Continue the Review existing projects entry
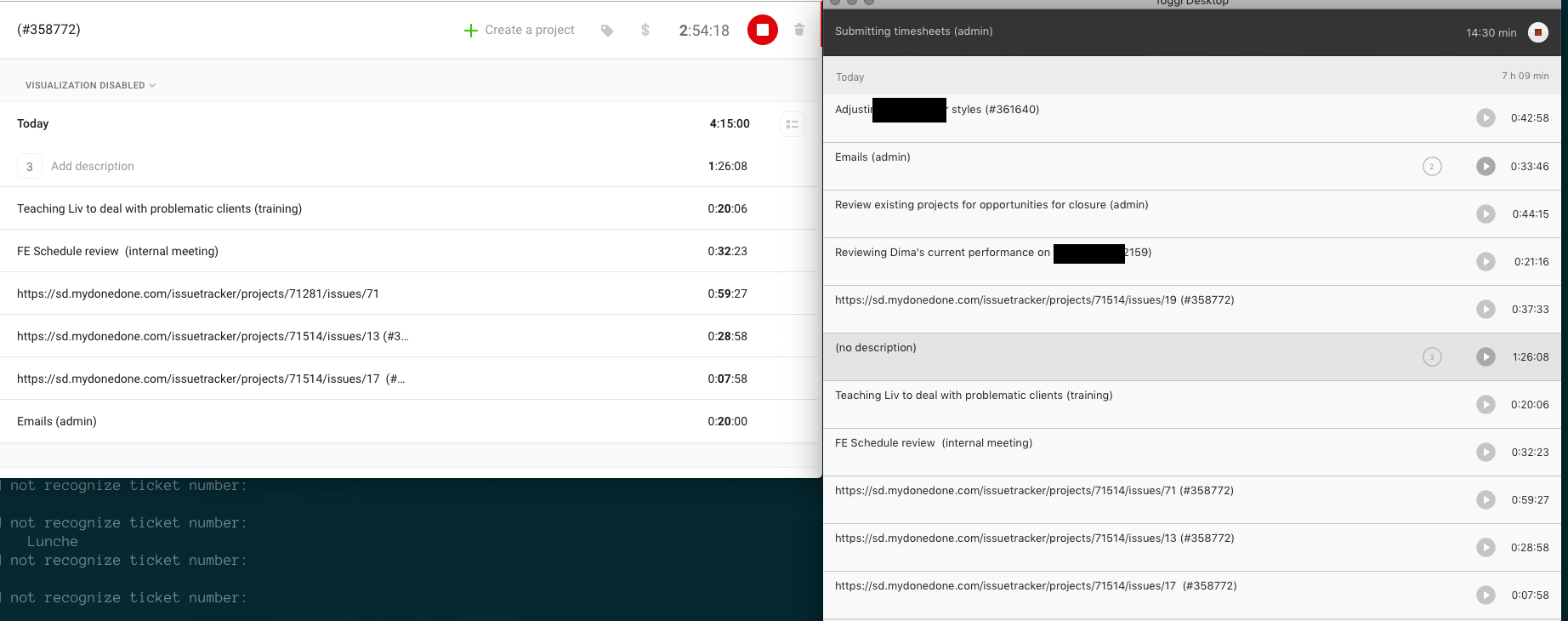Image resolution: width=1568 pixels, height=621 pixels. point(1486,214)
